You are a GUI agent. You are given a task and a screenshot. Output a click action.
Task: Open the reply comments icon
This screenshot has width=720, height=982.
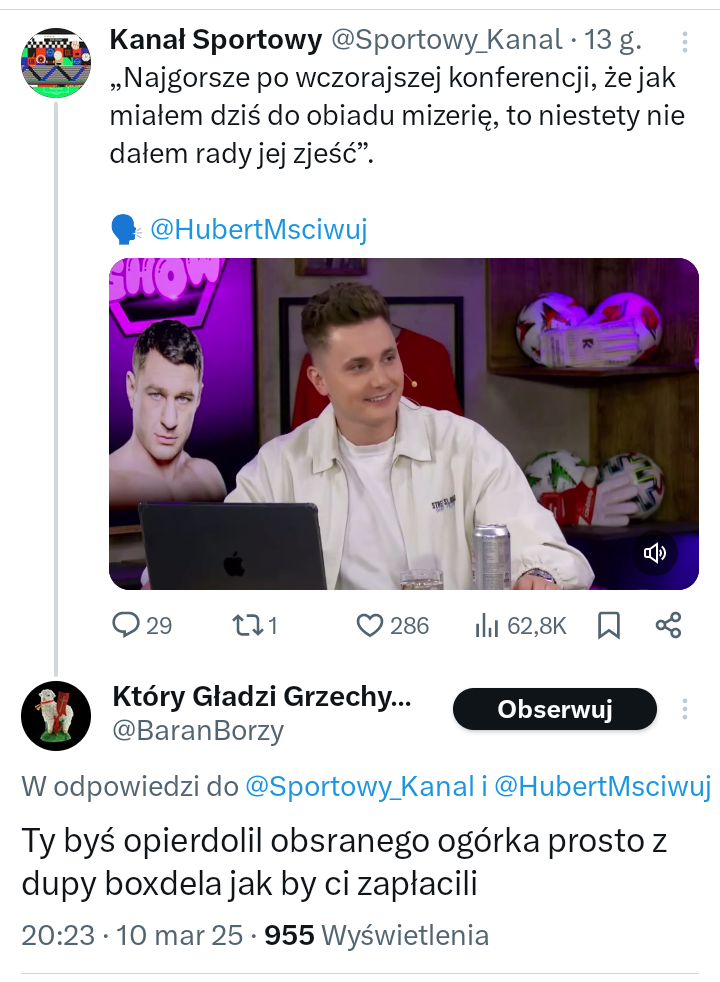click(126, 626)
